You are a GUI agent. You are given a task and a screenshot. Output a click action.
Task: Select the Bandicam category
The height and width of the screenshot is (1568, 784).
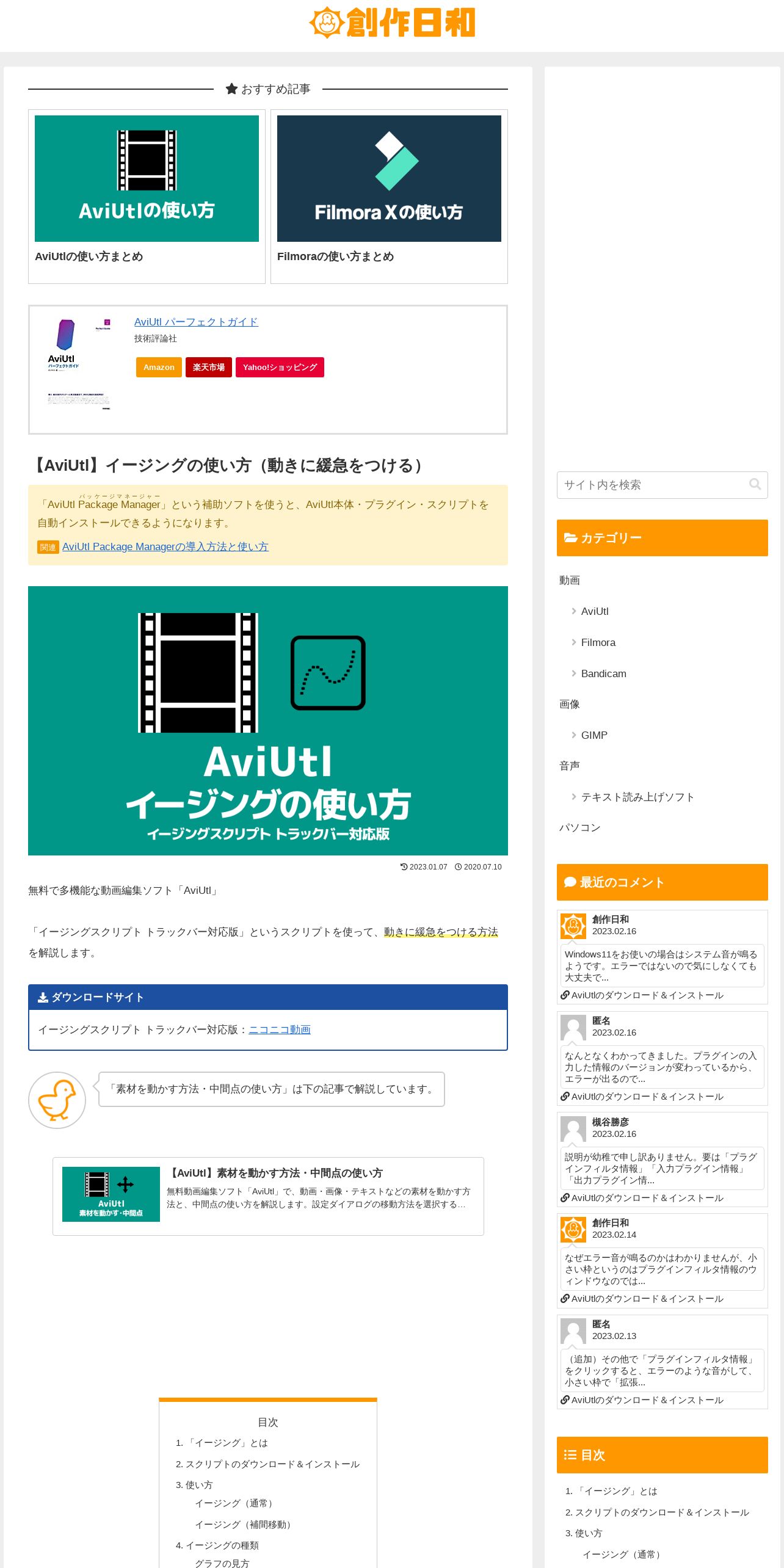(x=604, y=673)
